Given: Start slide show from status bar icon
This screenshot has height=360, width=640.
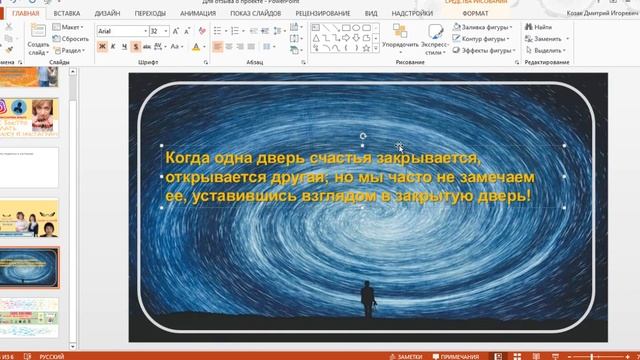Looking at the screenshot, I should point(555,356).
